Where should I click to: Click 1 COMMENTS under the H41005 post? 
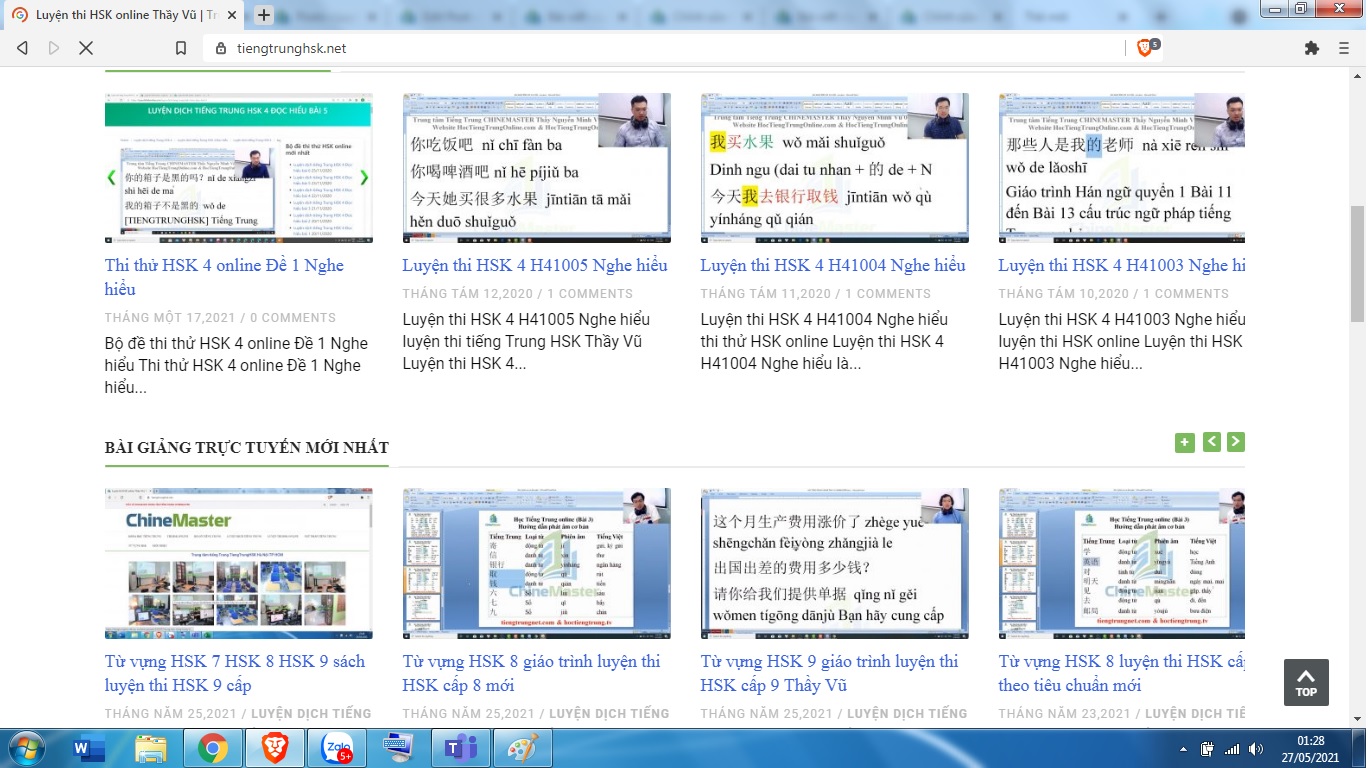(590, 293)
